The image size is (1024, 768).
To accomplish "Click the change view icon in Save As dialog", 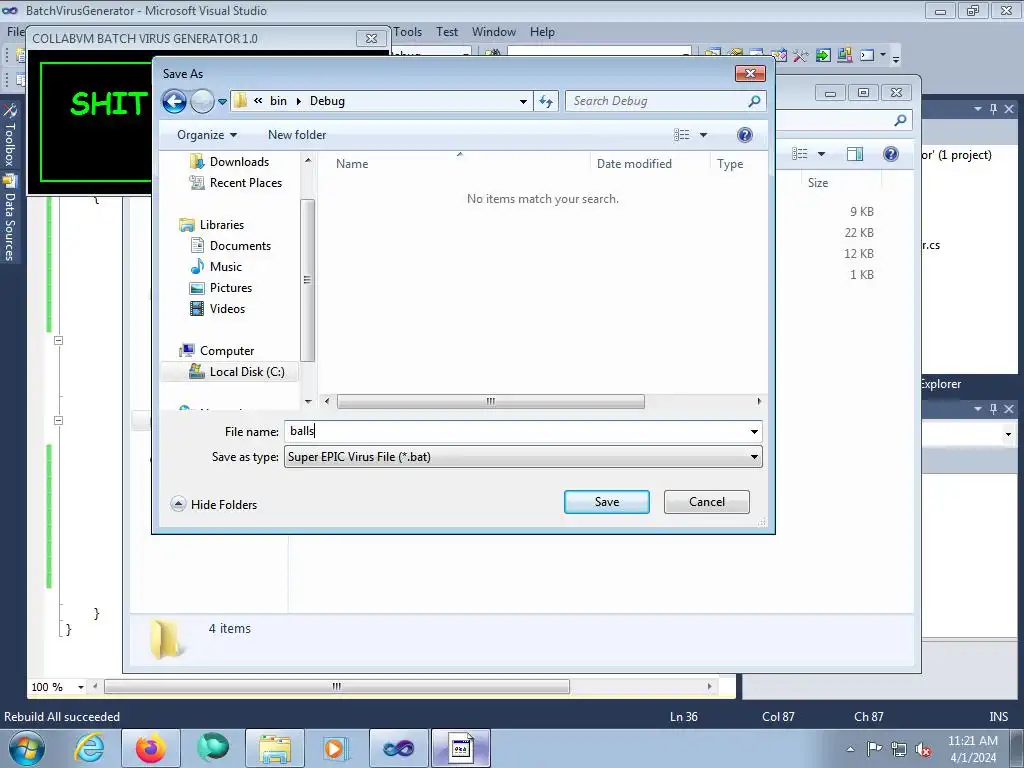I will point(681,135).
